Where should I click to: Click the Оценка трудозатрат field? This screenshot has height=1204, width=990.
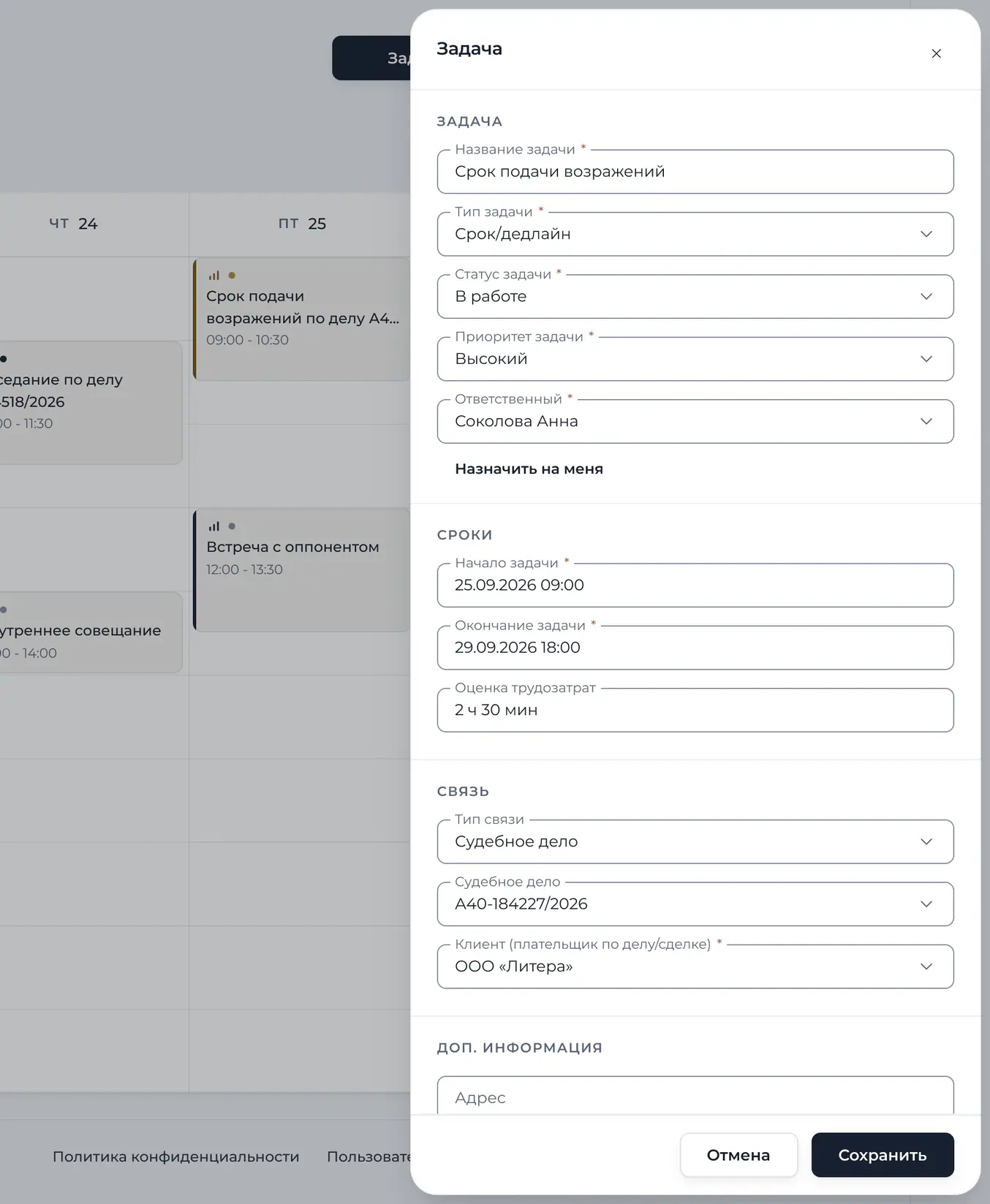(x=695, y=710)
